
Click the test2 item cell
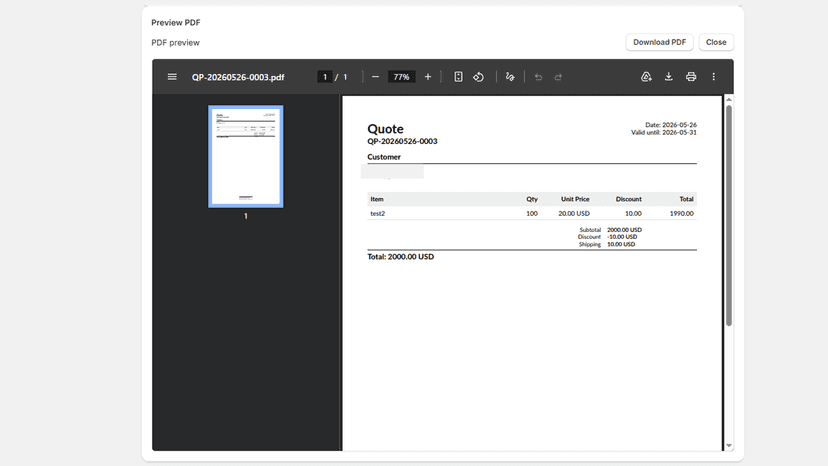378,213
